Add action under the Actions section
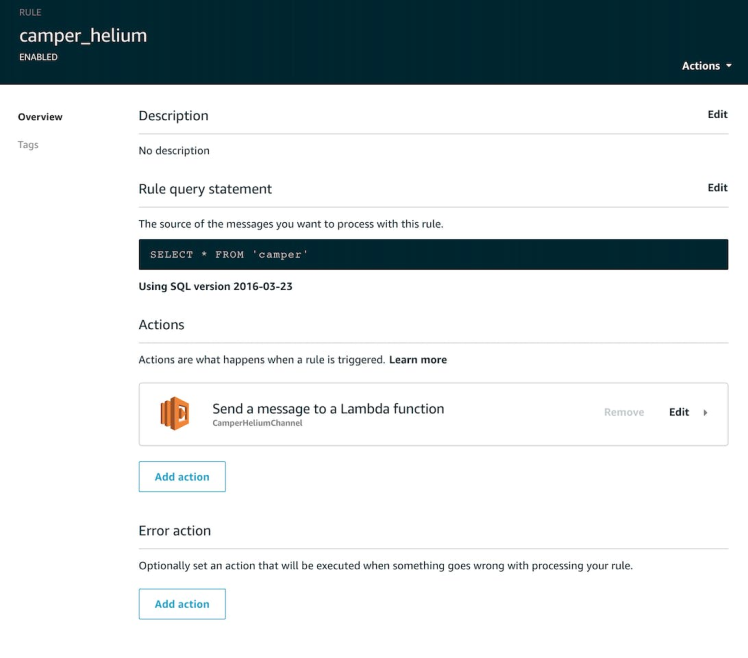748x658 pixels. 182,477
